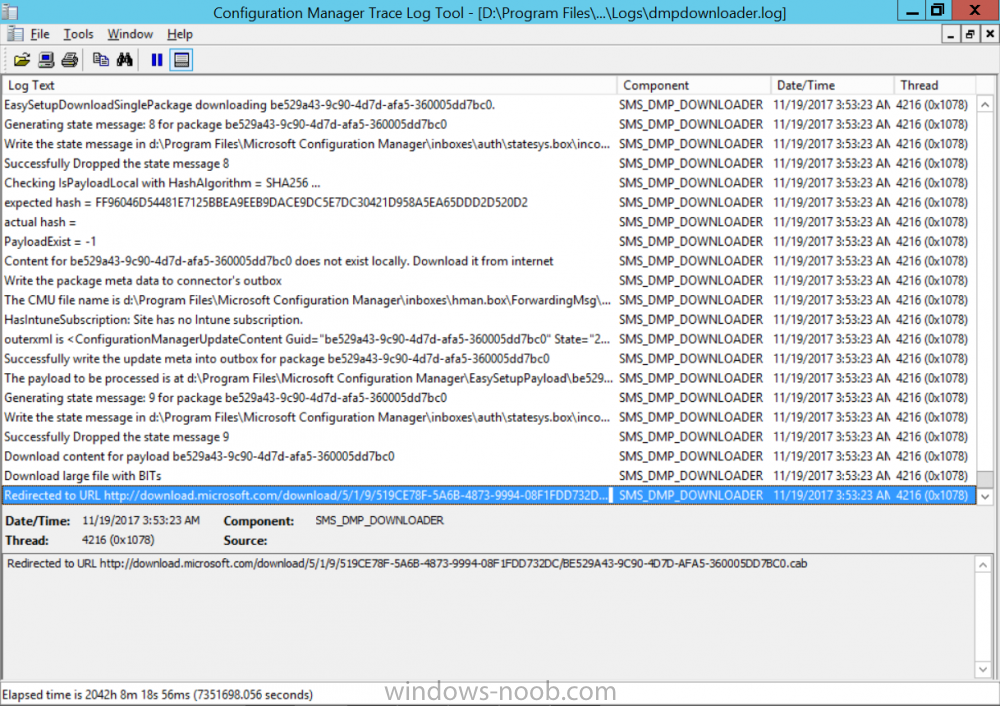The width and height of the screenshot is (1000, 706).
Task: Select the 'expected hash = FF96046D...' row
Action: (489, 203)
